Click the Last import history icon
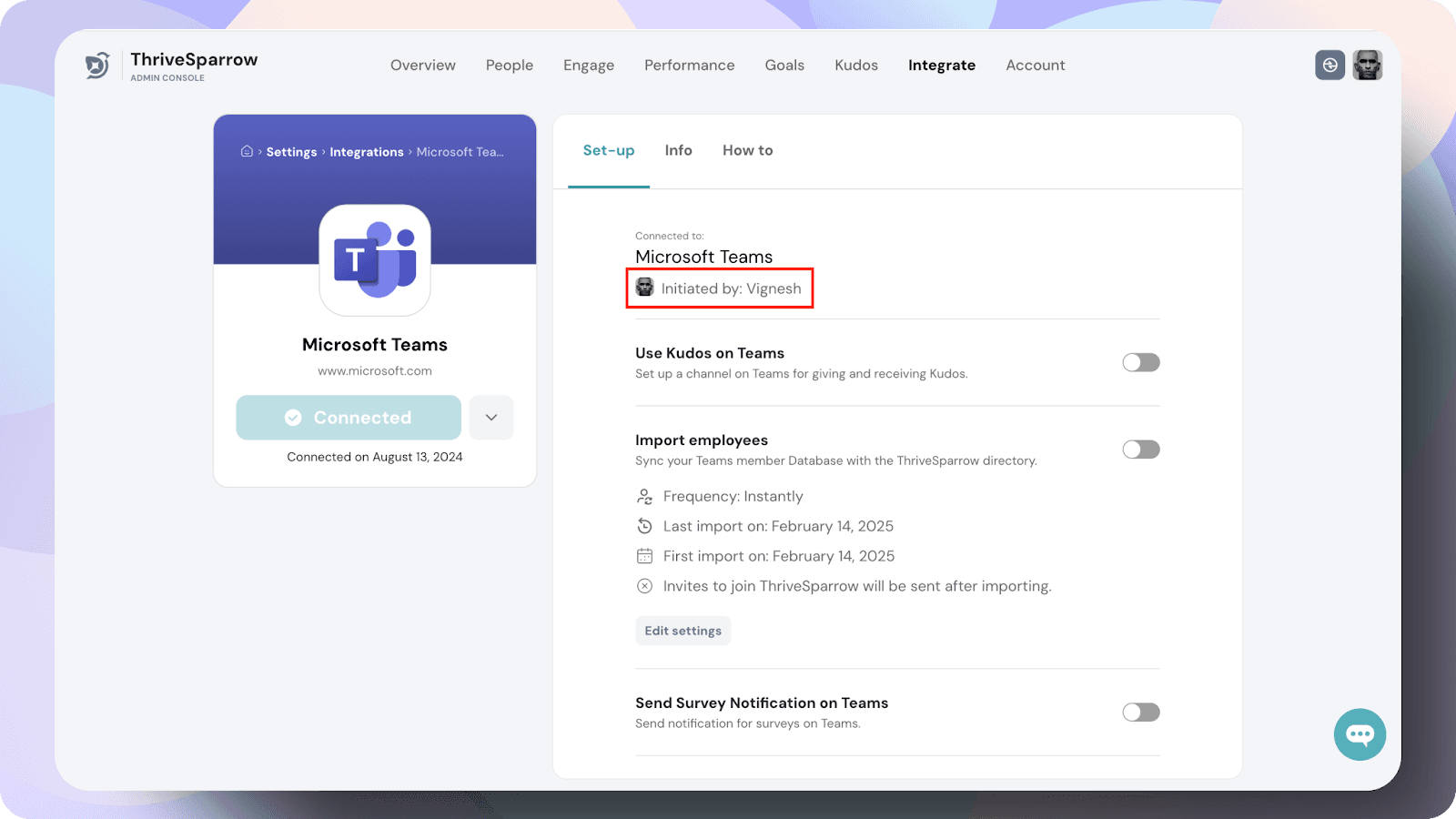The height and width of the screenshot is (819, 1456). coord(644,526)
